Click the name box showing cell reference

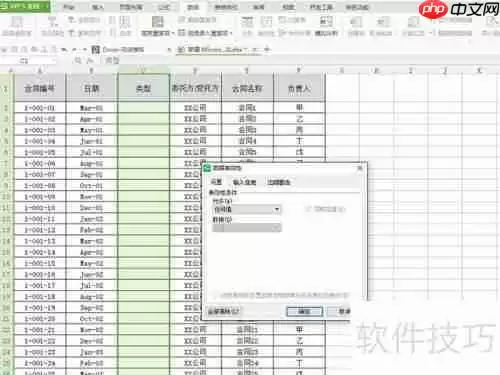click(x=27, y=61)
